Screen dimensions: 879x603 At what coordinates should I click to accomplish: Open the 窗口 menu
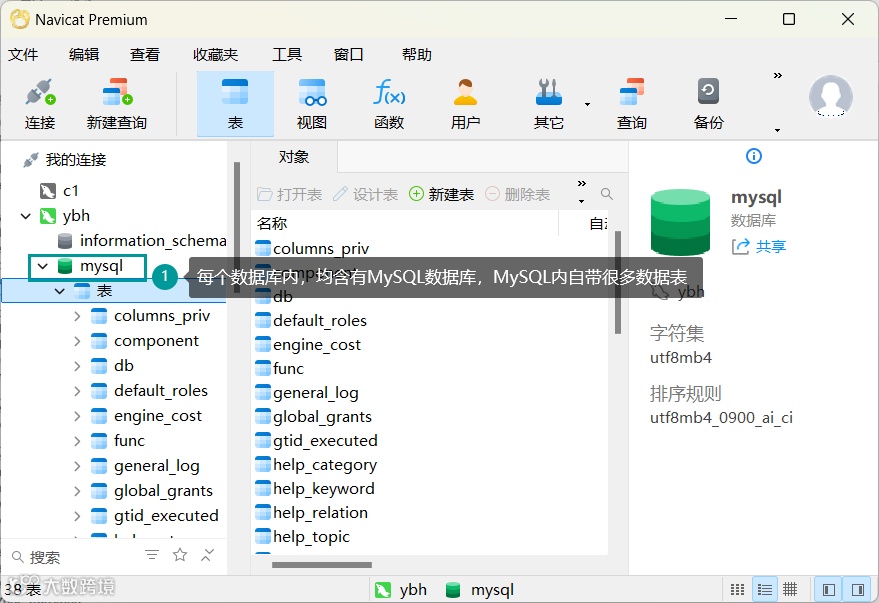click(x=348, y=54)
